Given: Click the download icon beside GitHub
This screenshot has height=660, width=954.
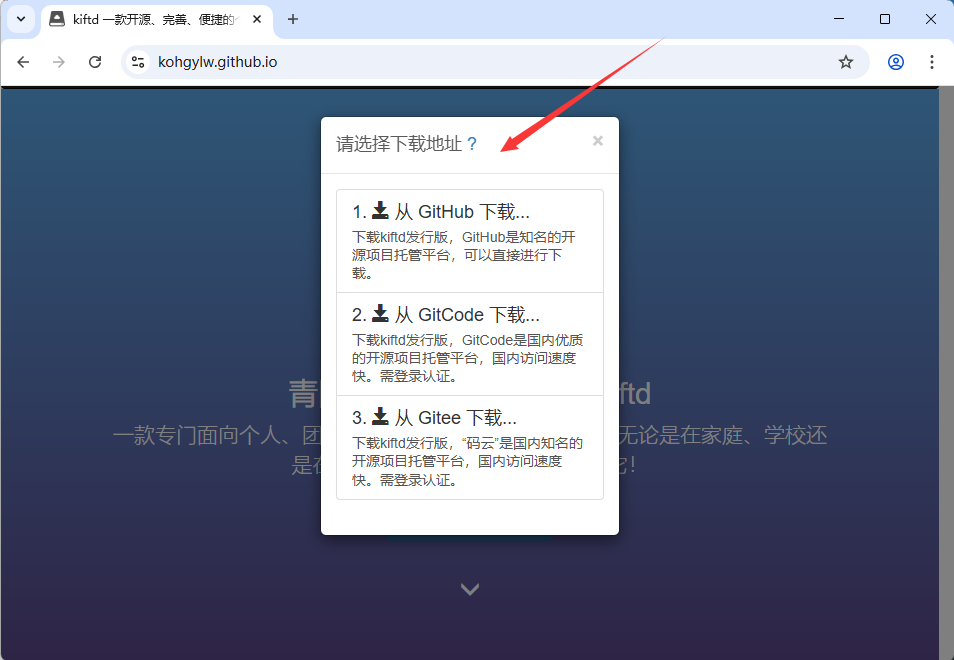Looking at the screenshot, I should click(x=380, y=210).
